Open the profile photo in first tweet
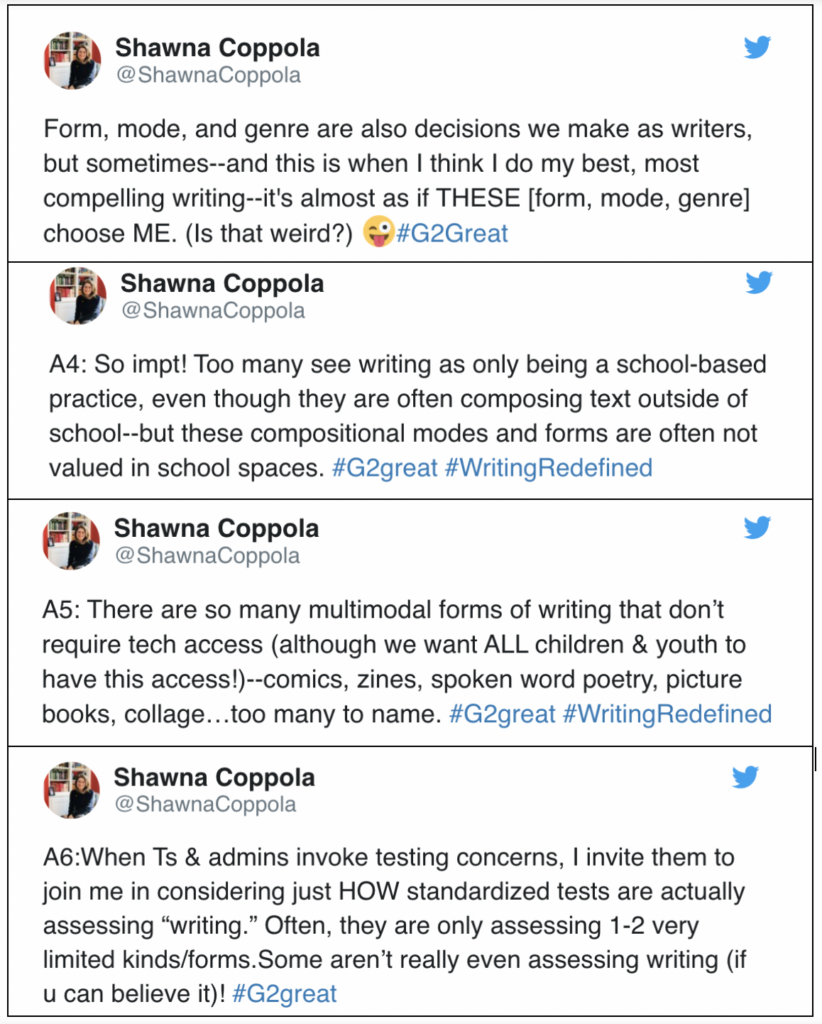822x1024 pixels. (72, 60)
